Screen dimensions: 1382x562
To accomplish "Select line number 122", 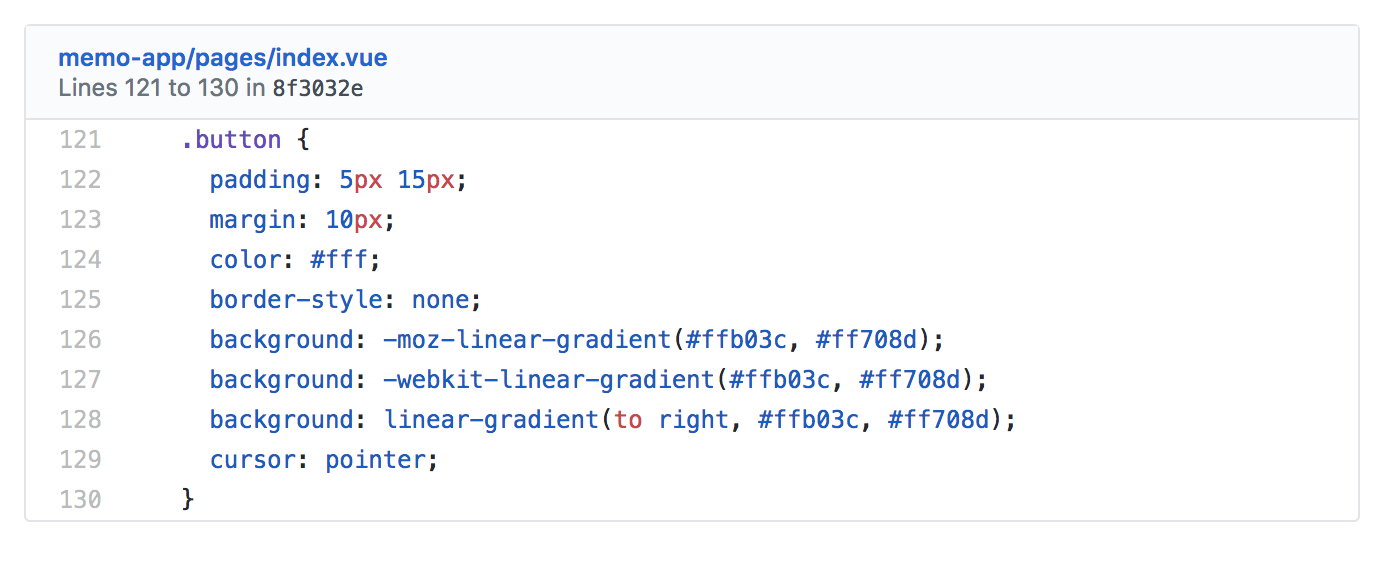I will [x=80, y=180].
